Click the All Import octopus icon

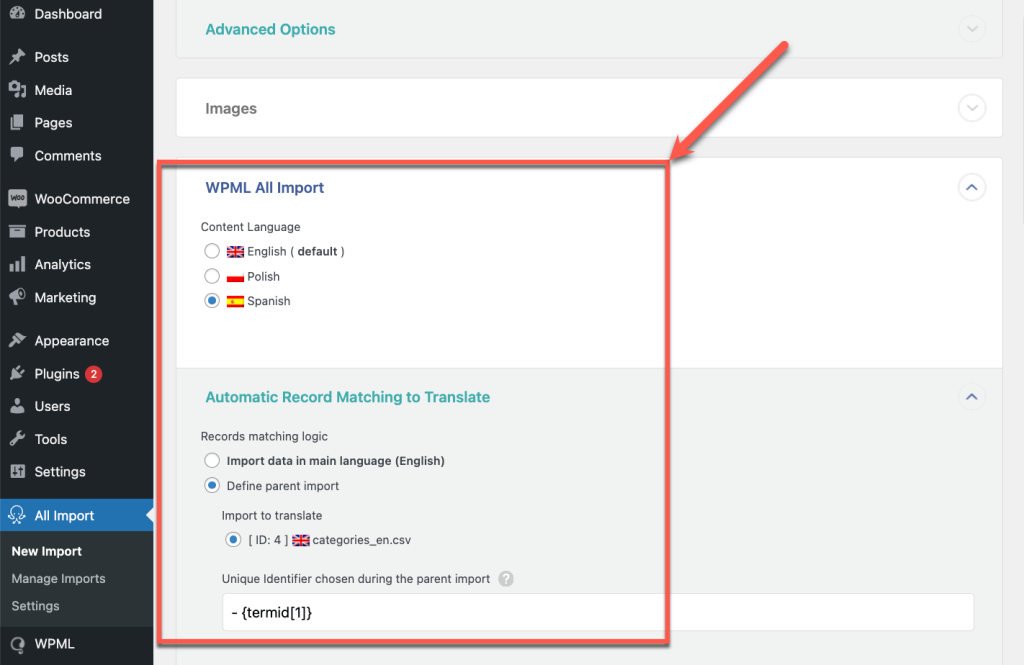(17, 515)
